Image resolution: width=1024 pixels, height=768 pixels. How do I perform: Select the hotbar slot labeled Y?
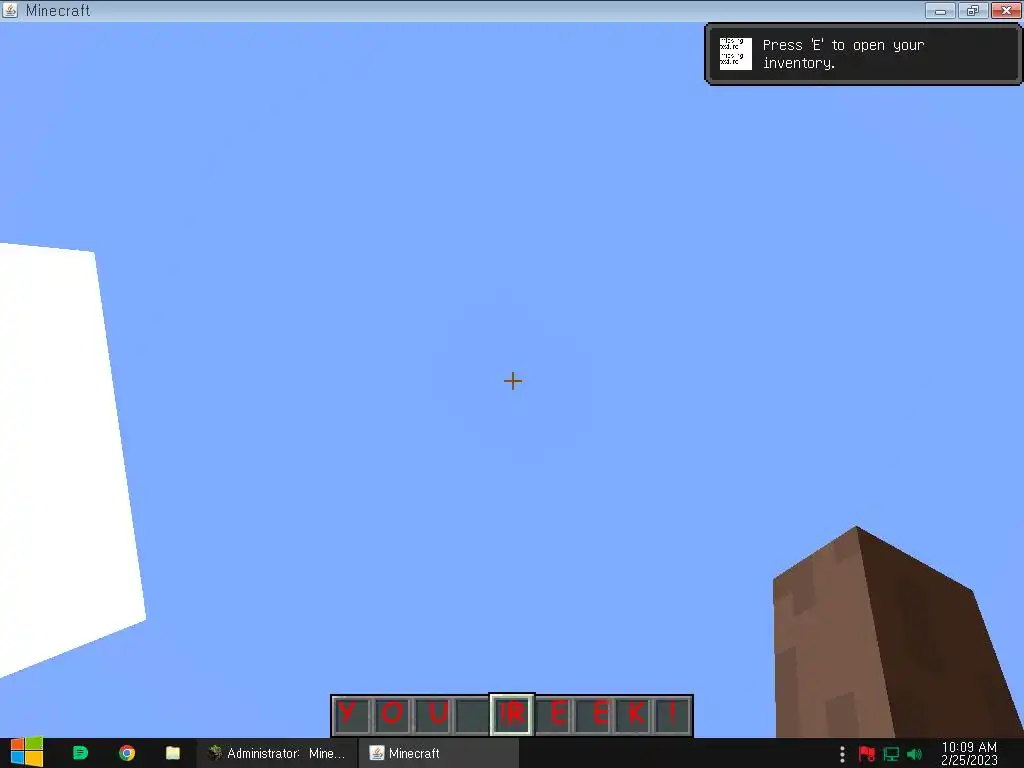(x=353, y=714)
